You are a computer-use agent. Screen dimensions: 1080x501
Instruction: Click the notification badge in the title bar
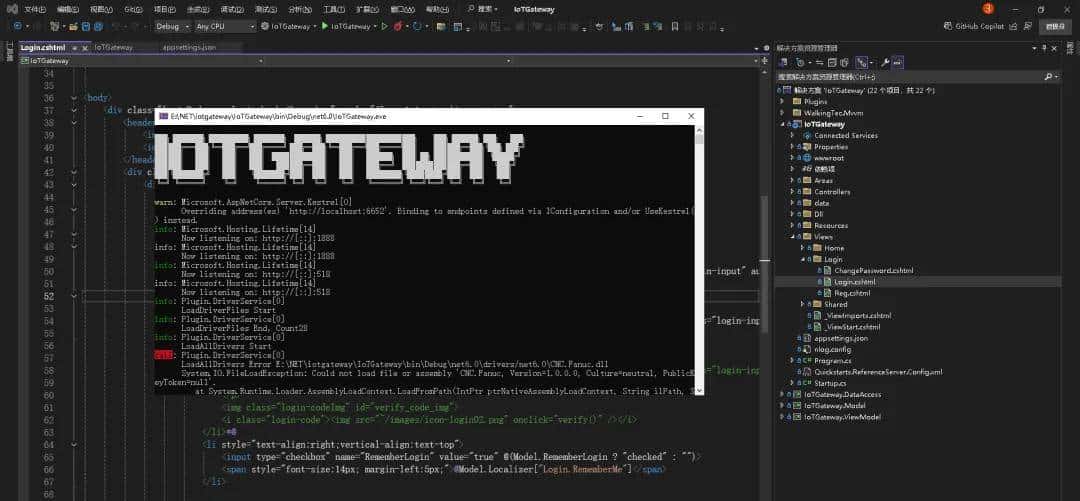988,8
